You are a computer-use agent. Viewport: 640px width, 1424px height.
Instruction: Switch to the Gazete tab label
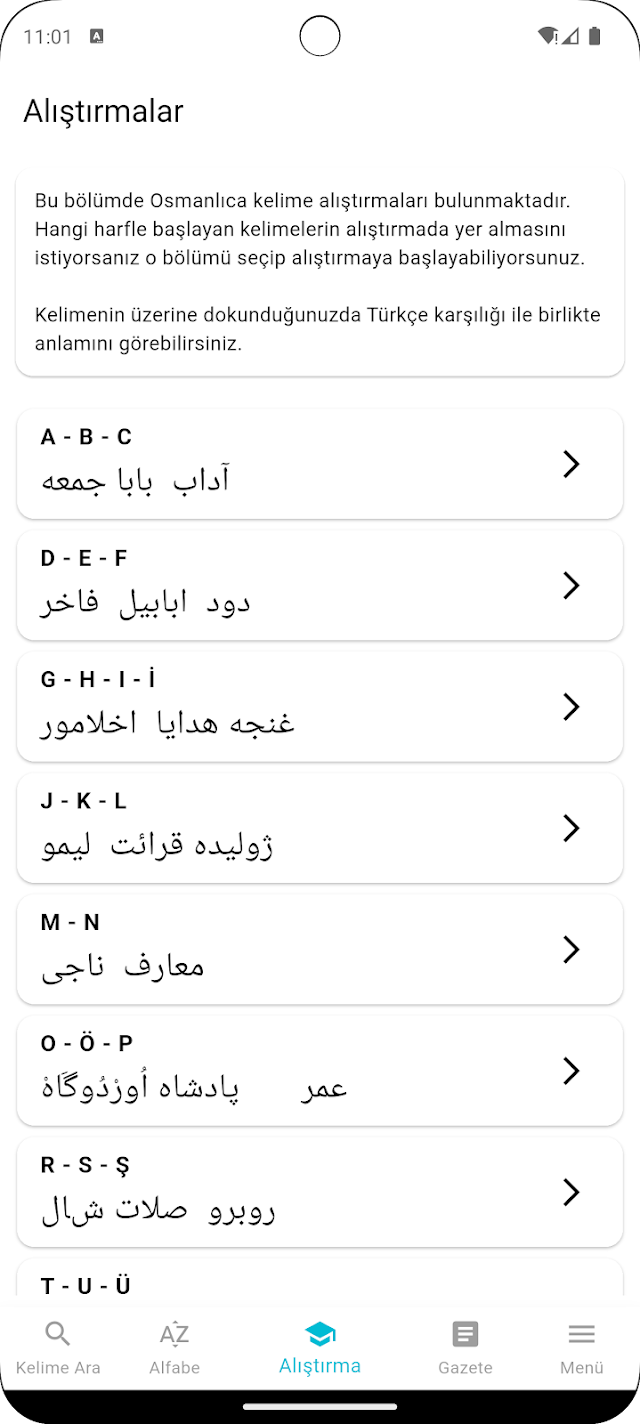coord(465,1367)
